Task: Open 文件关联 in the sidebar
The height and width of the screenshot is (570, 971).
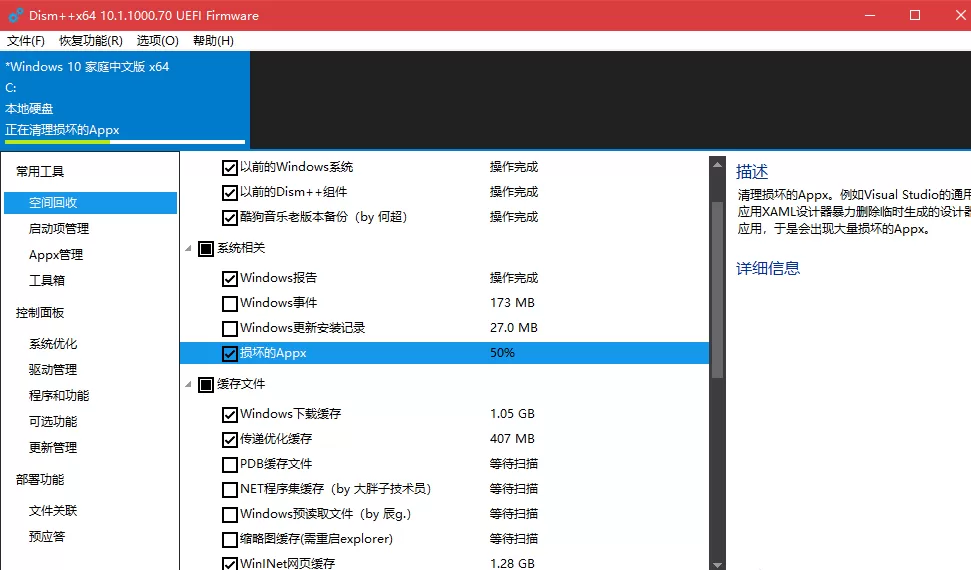Action: tap(53, 511)
